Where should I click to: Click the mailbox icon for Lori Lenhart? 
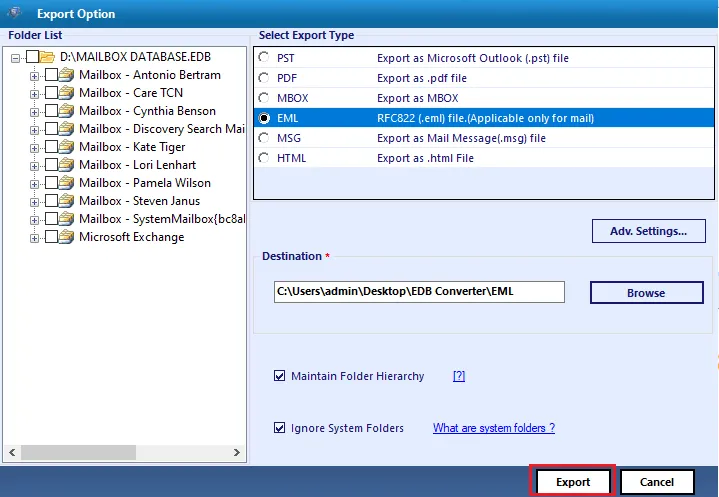[x=66, y=165]
